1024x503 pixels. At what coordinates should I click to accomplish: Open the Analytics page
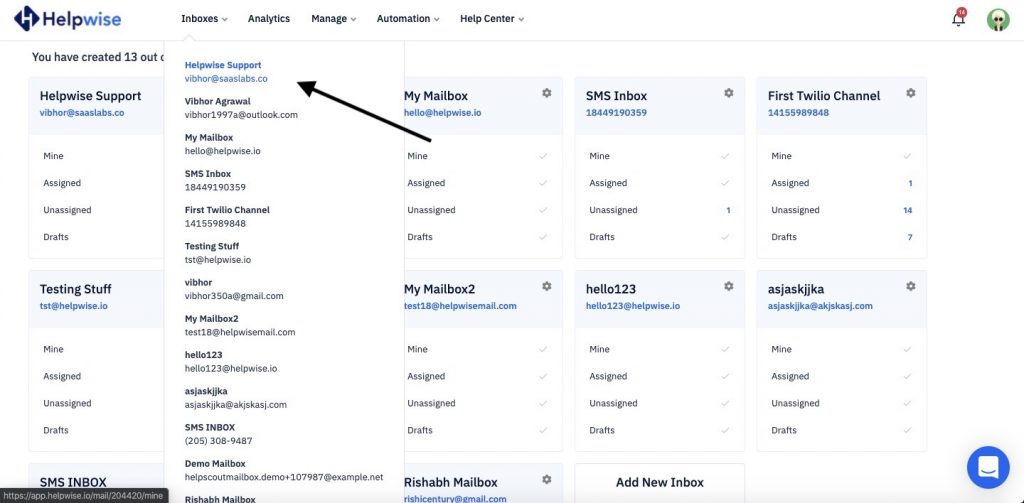[x=268, y=19]
